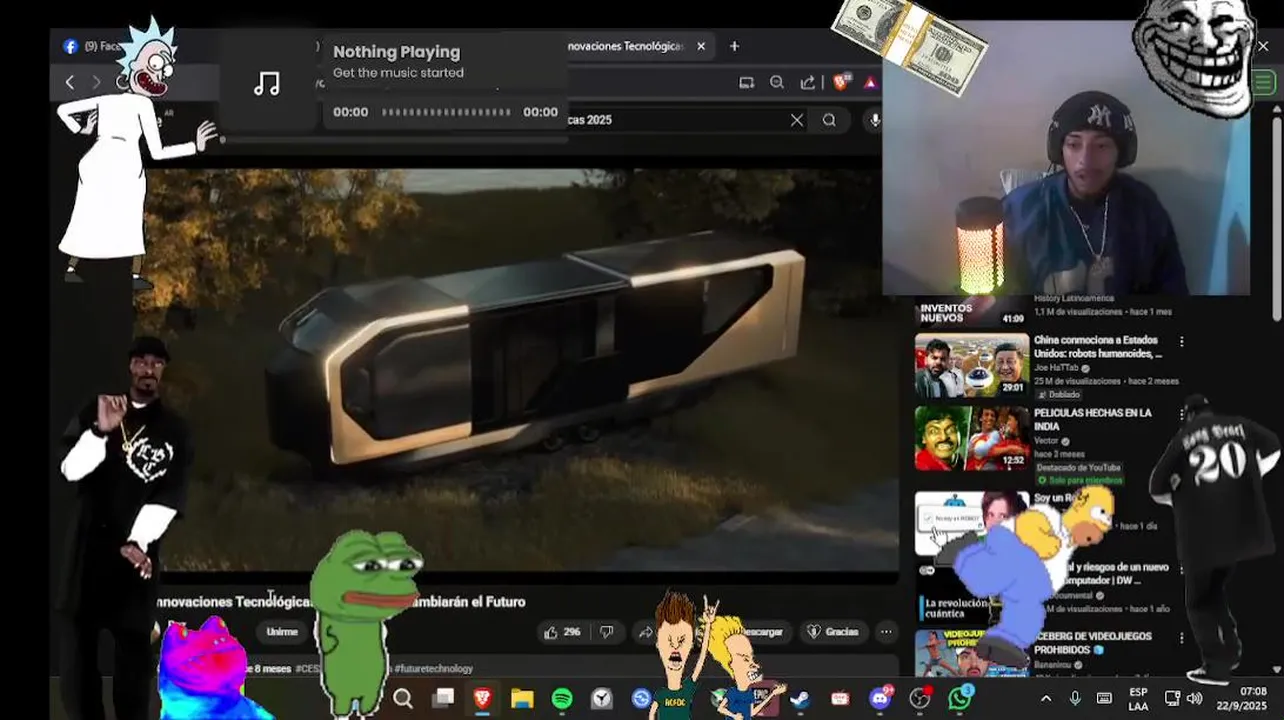
Task: Go back using the browser back arrow
Action: coord(69,83)
